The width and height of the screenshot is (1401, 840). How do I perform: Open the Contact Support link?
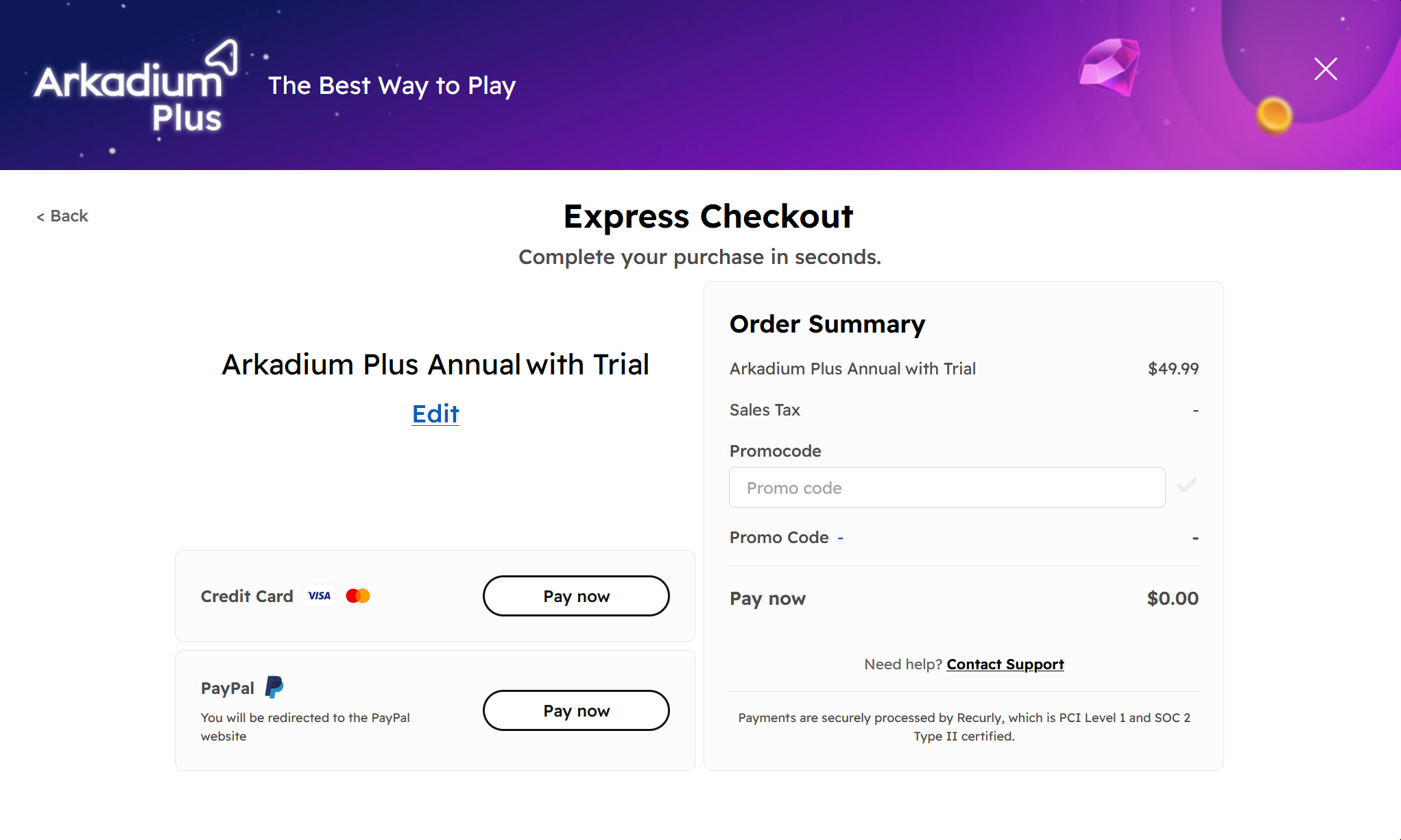[1005, 664]
